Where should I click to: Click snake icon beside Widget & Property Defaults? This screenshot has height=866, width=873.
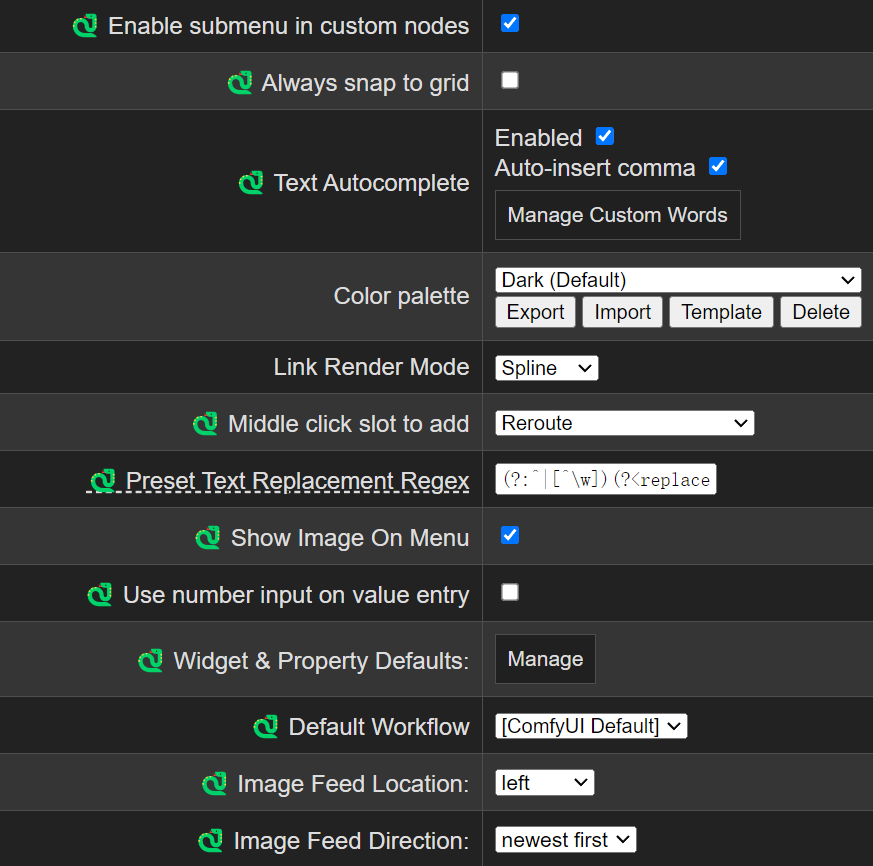coord(151,661)
